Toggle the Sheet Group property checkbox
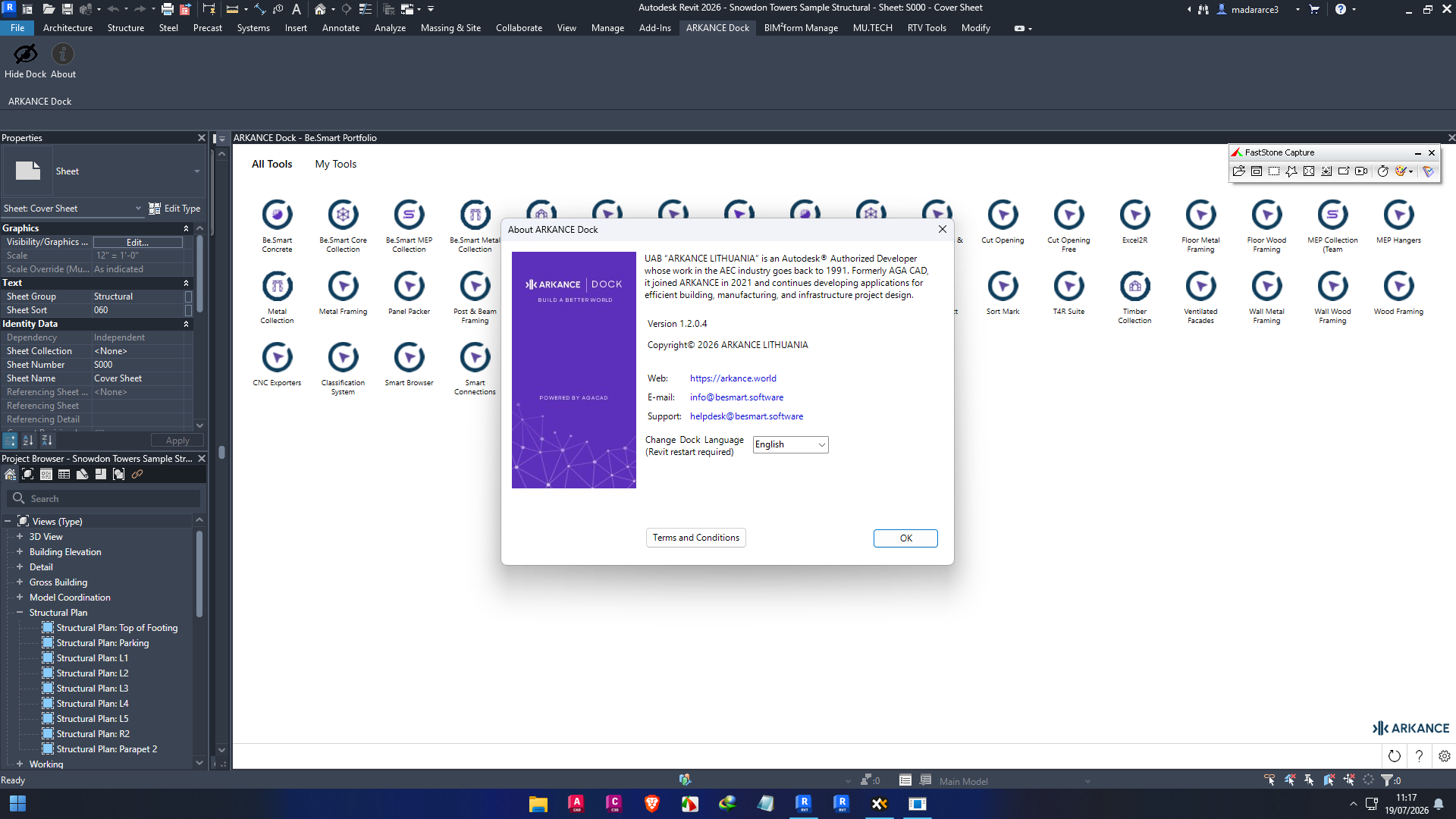 coord(188,297)
